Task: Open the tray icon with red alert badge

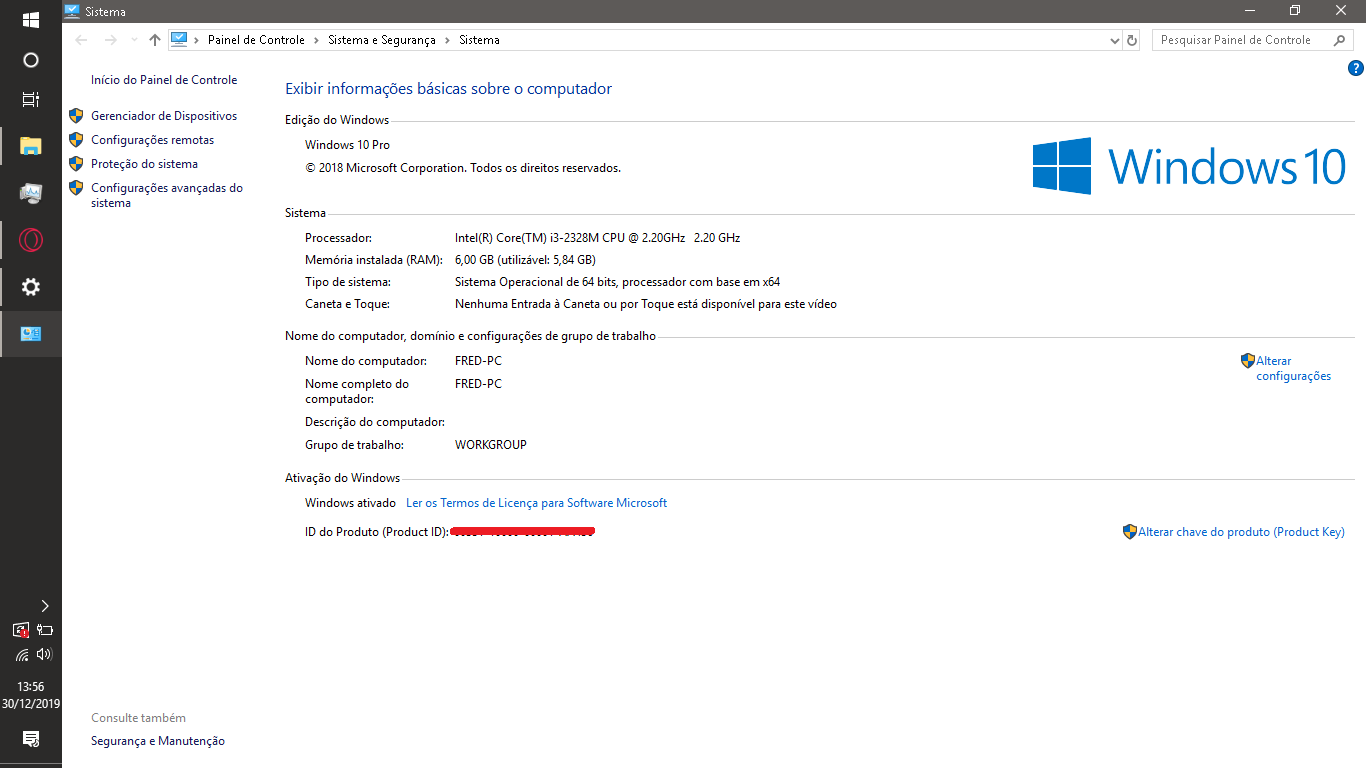Action: click(x=21, y=630)
